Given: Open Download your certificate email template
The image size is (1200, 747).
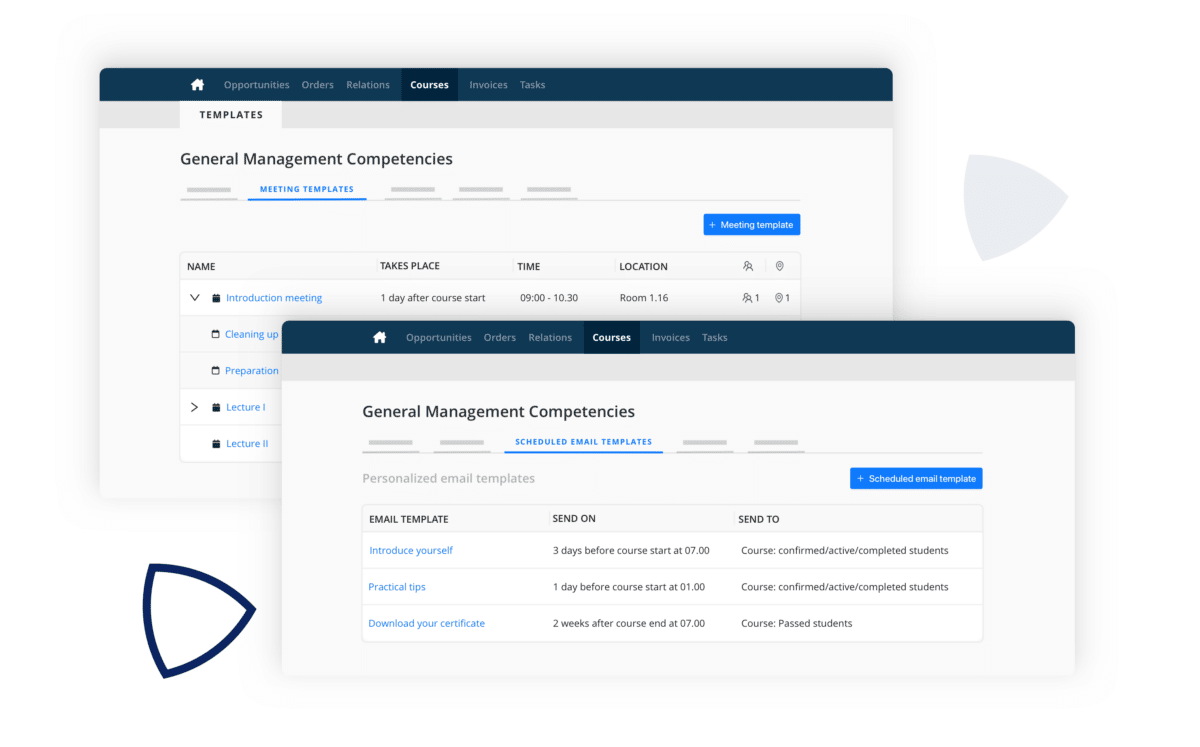Looking at the screenshot, I should [x=427, y=624].
